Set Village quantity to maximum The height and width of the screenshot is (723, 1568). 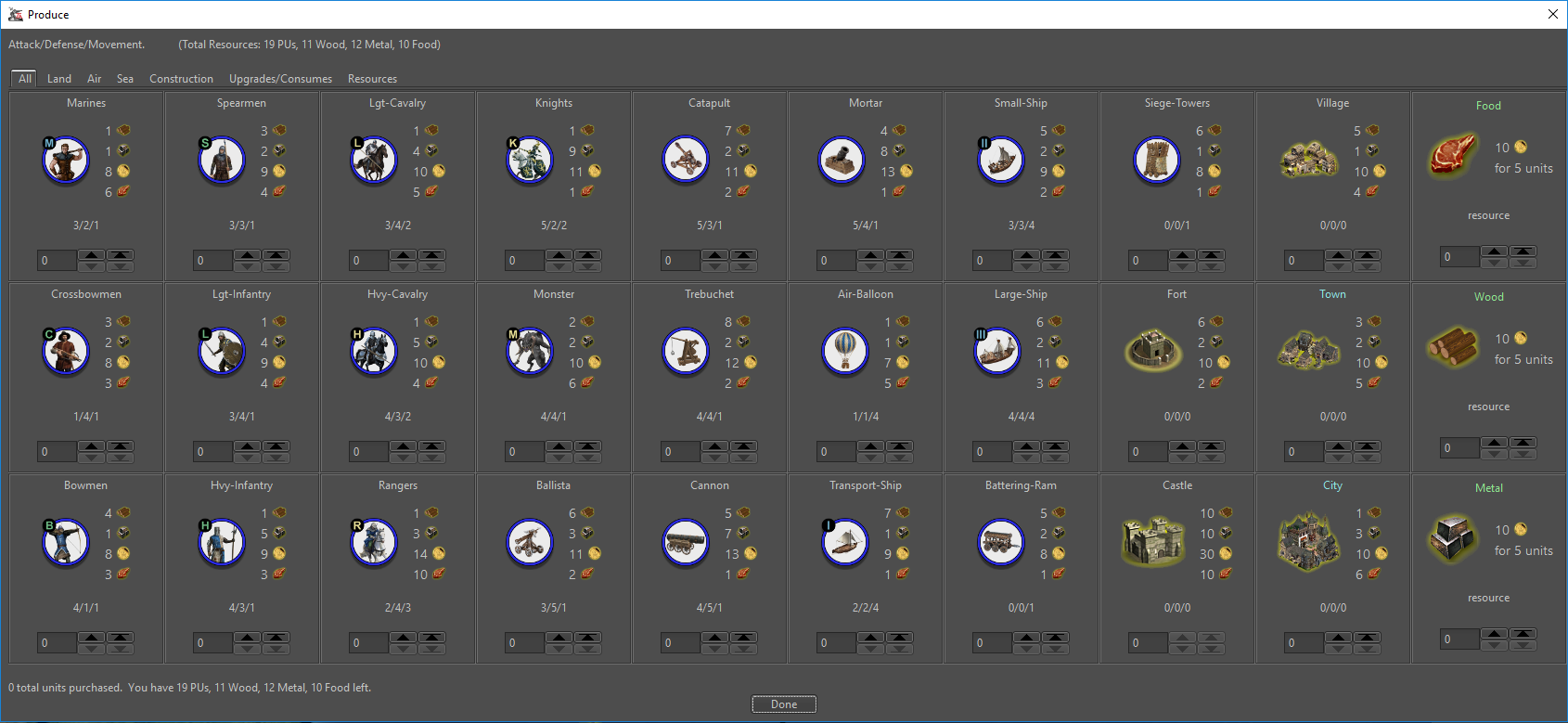1368,255
